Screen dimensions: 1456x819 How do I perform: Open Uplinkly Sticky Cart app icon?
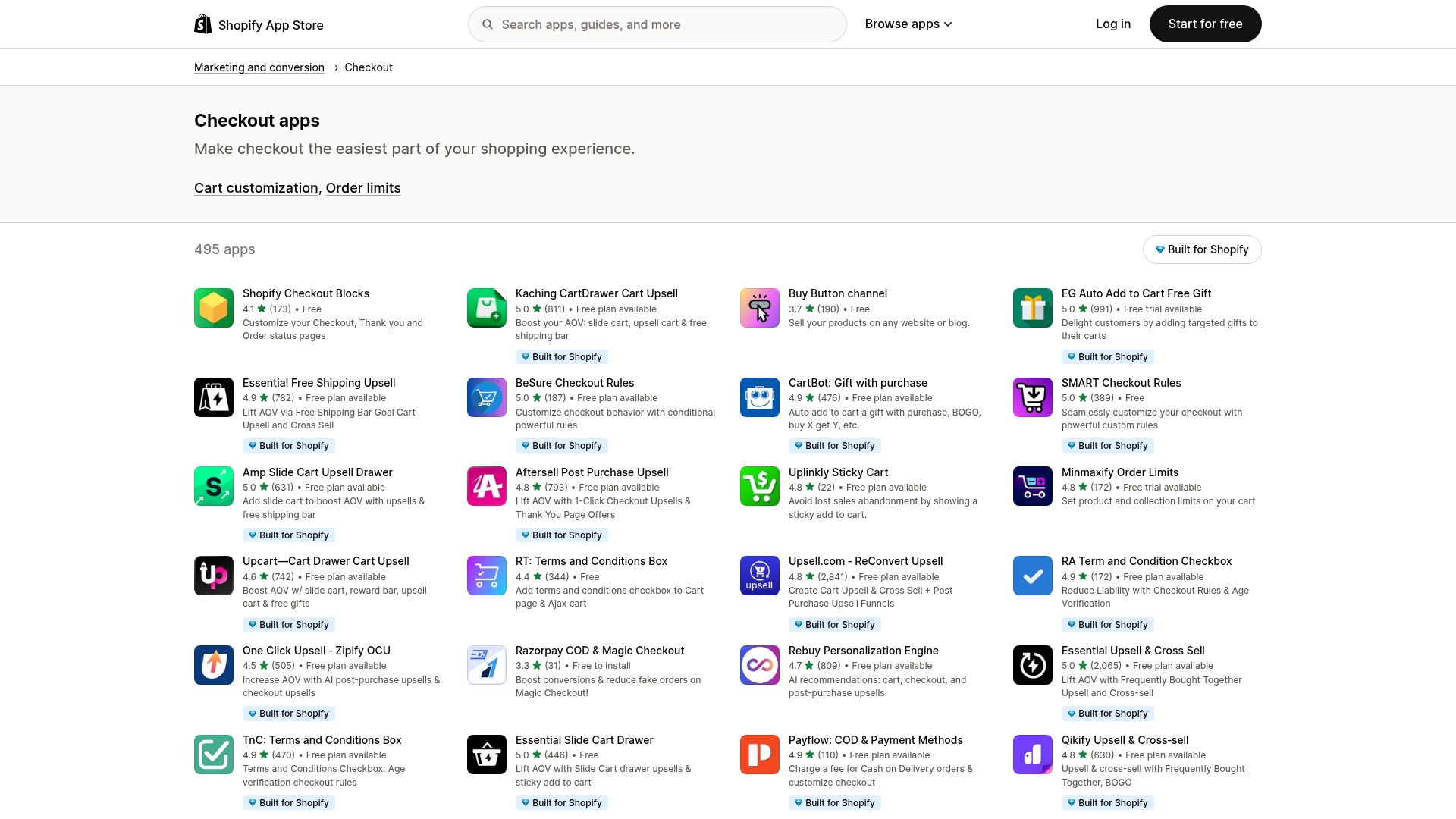click(760, 486)
